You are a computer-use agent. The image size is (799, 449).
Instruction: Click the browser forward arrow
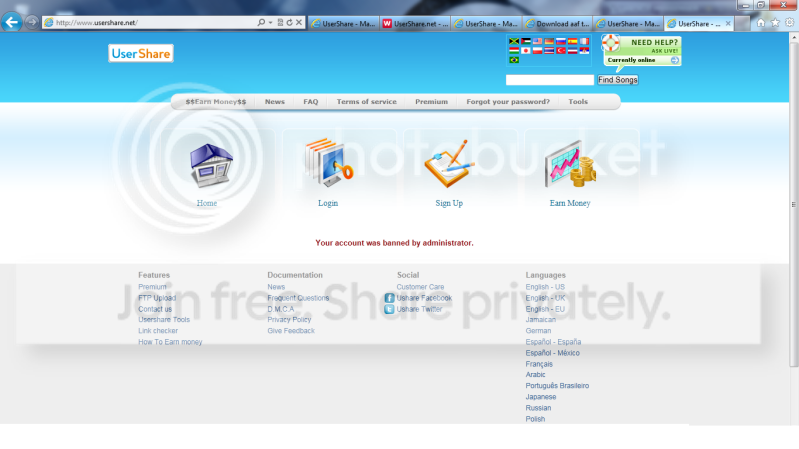pos(32,22)
